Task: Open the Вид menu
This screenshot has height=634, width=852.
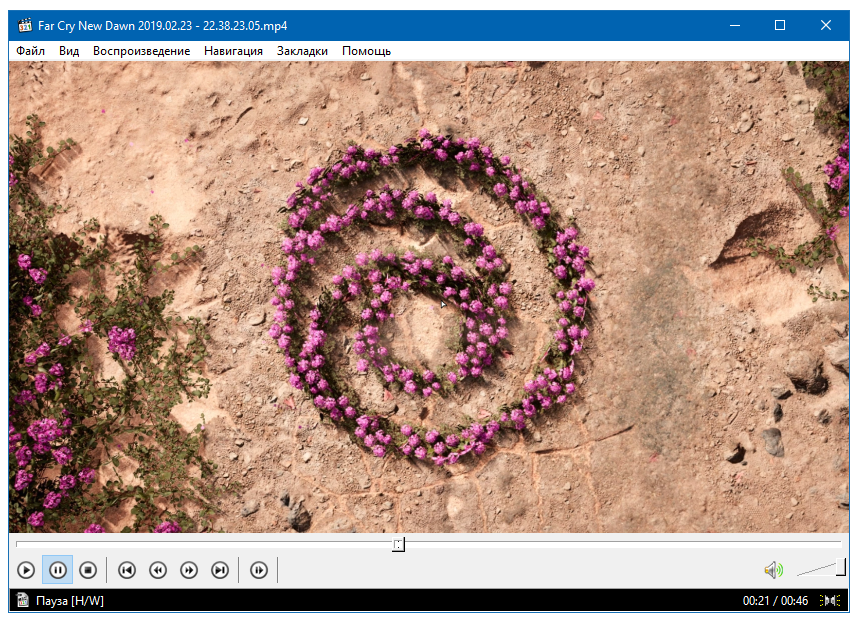Action: click(69, 51)
